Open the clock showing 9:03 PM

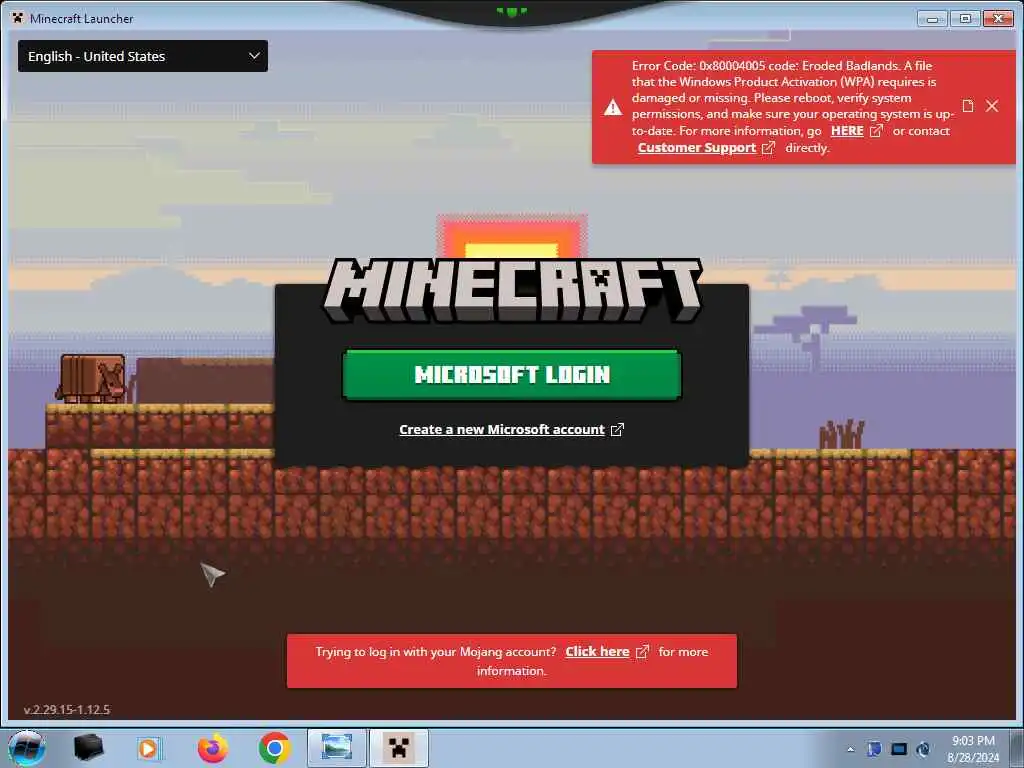pyautogui.click(x=973, y=749)
